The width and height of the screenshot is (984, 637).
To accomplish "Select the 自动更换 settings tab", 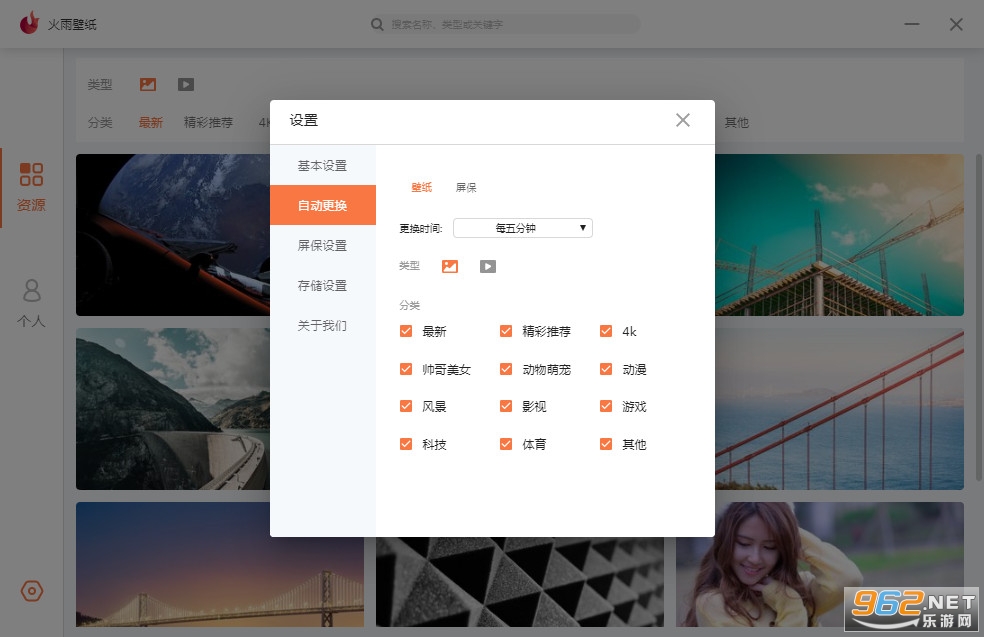I will 323,205.
